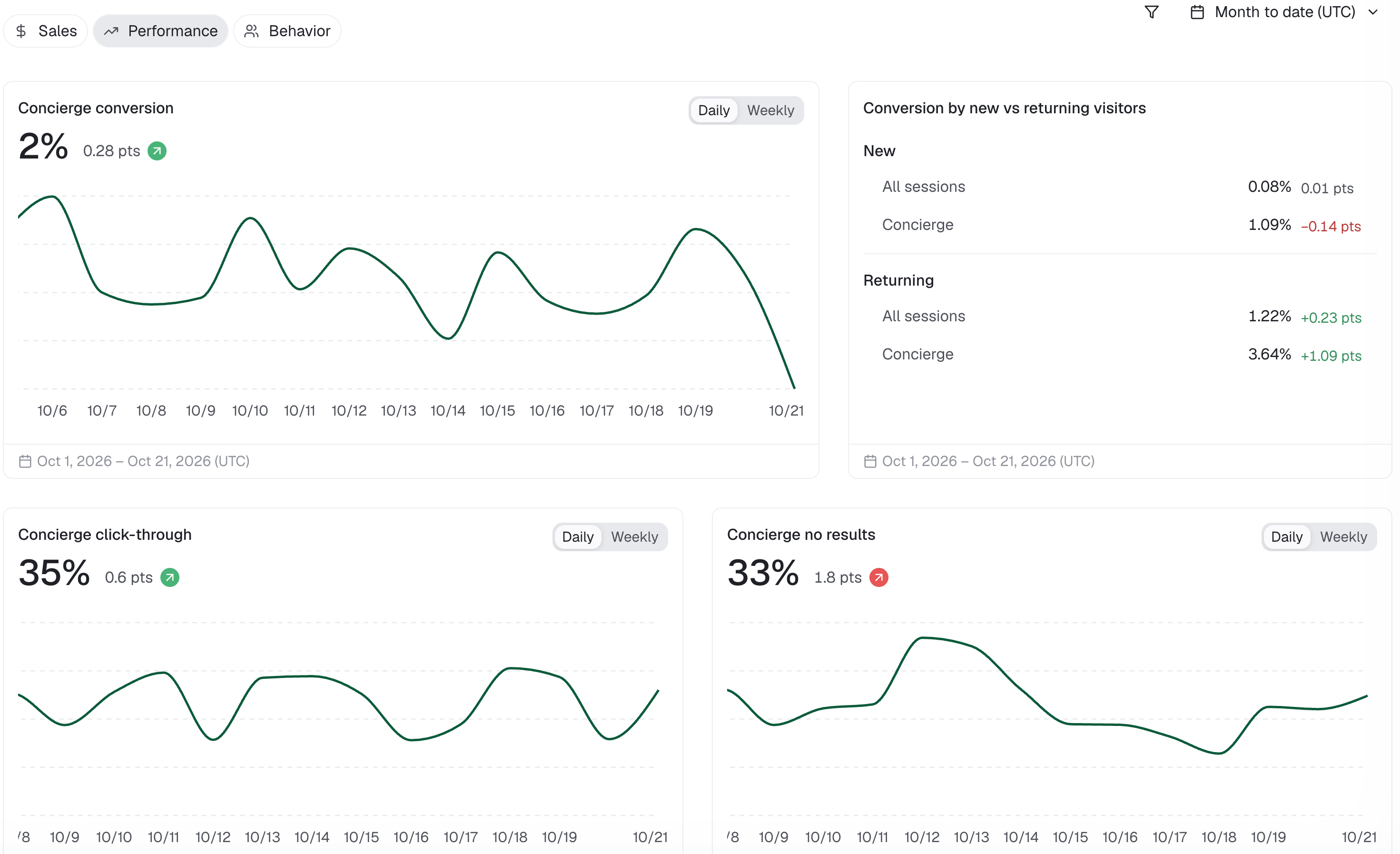Screen dimensions: 1400x854
Task: Open the filter funnel icon
Action: (x=1151, y=12)
